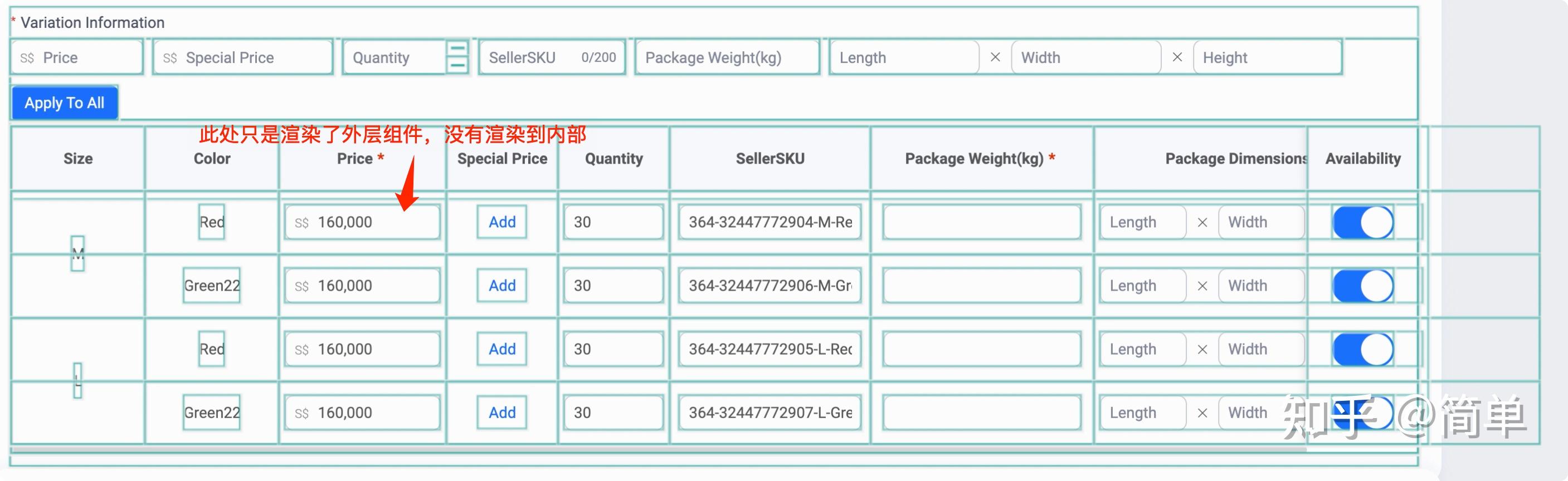Click the bulk Price input field
The width and height of the screenshot is (1568, 481).
[x=77, y=58]
